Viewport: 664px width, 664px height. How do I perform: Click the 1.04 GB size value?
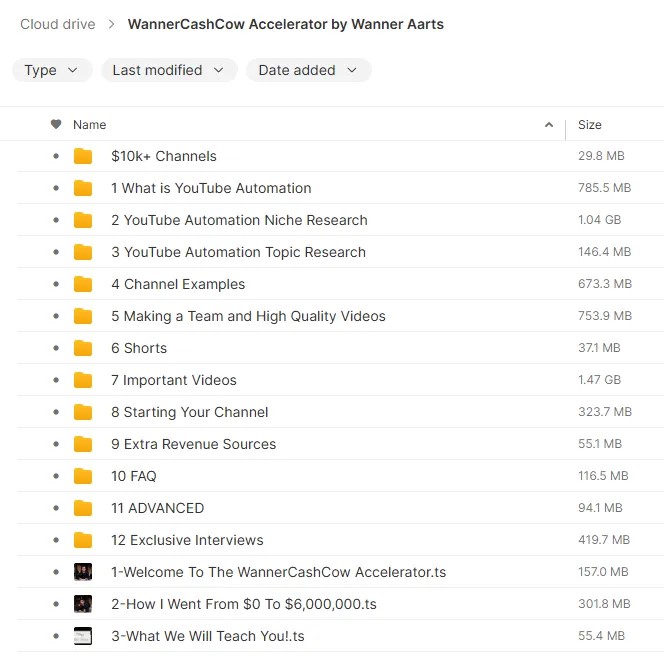(600, 220)
